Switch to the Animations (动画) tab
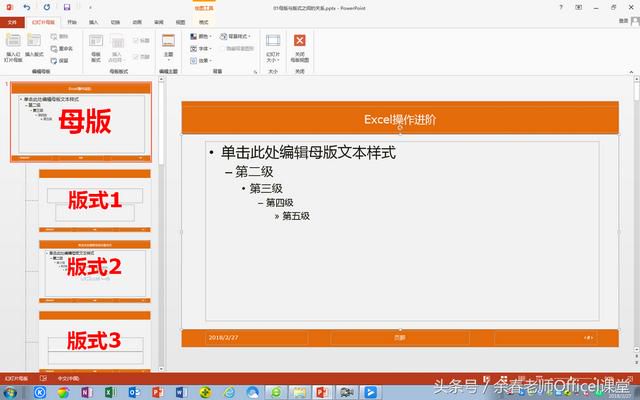640x400 pixels. [137, 22]
